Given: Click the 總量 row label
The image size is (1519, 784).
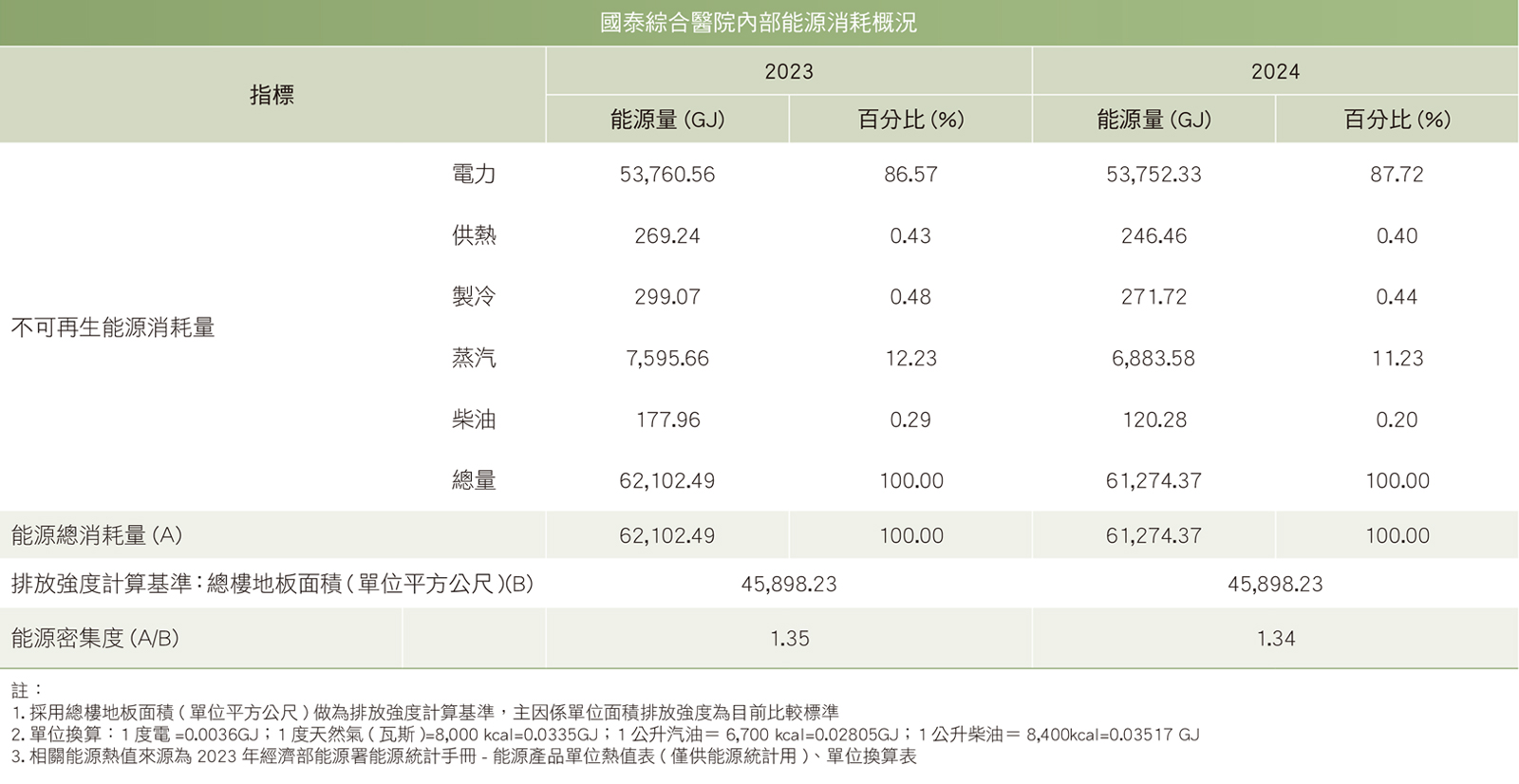Looking at the screenshot, I should point(474,480).
